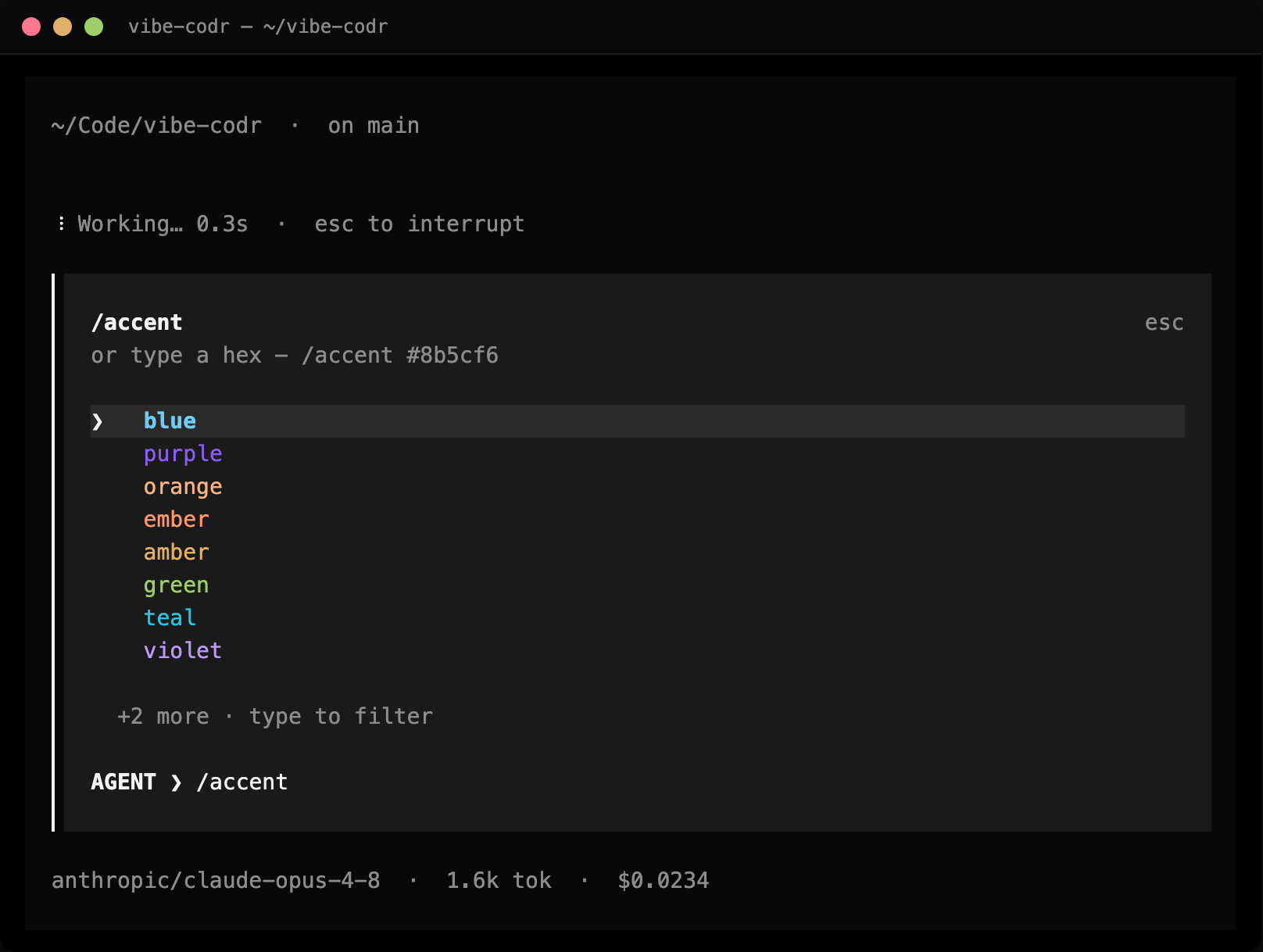Click the $0.0234 cost indicator
Screen dimensions: 1263x952
click(x=663, y=881)
